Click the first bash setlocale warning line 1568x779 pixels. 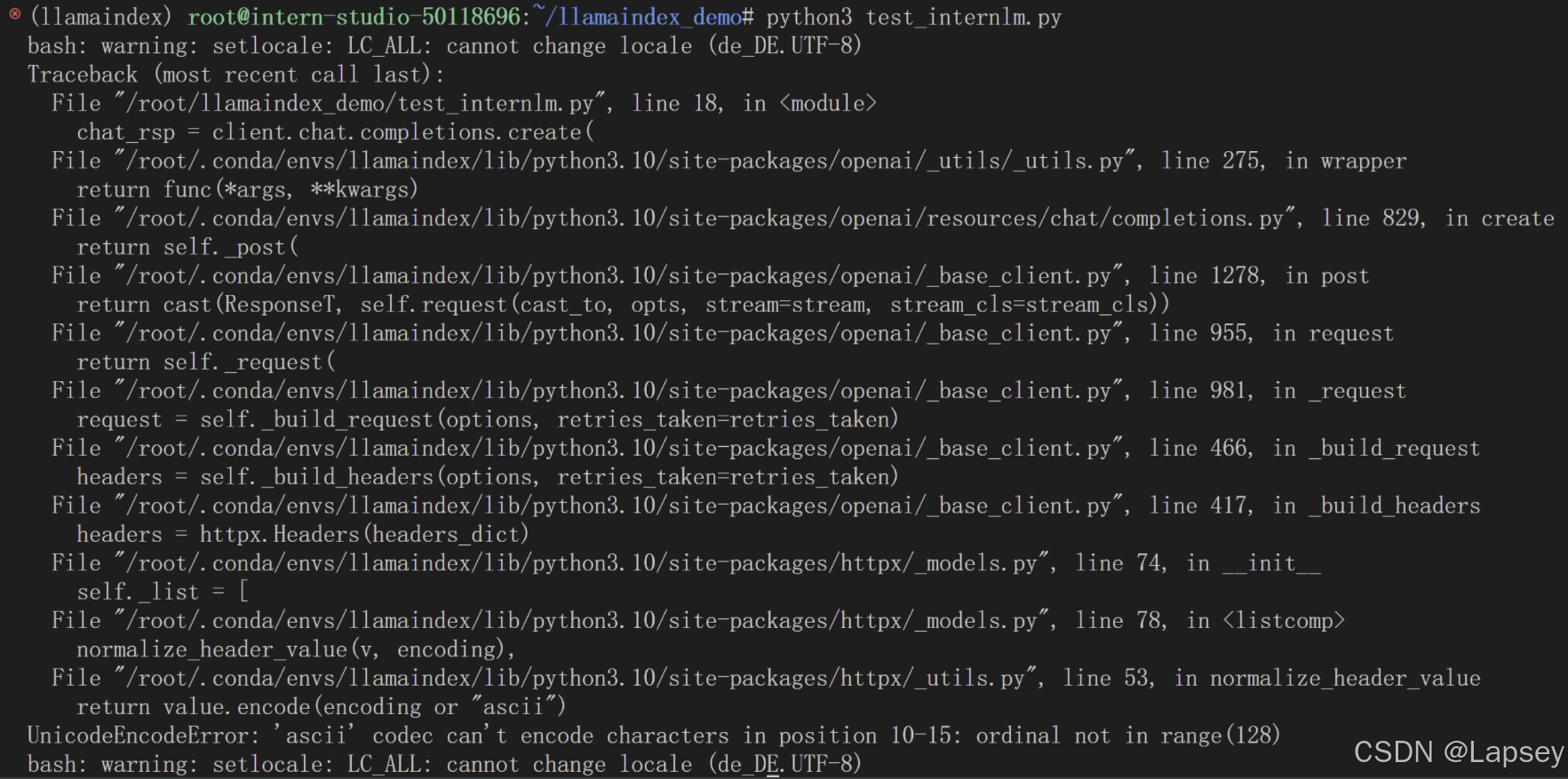(x=444, y=46)
